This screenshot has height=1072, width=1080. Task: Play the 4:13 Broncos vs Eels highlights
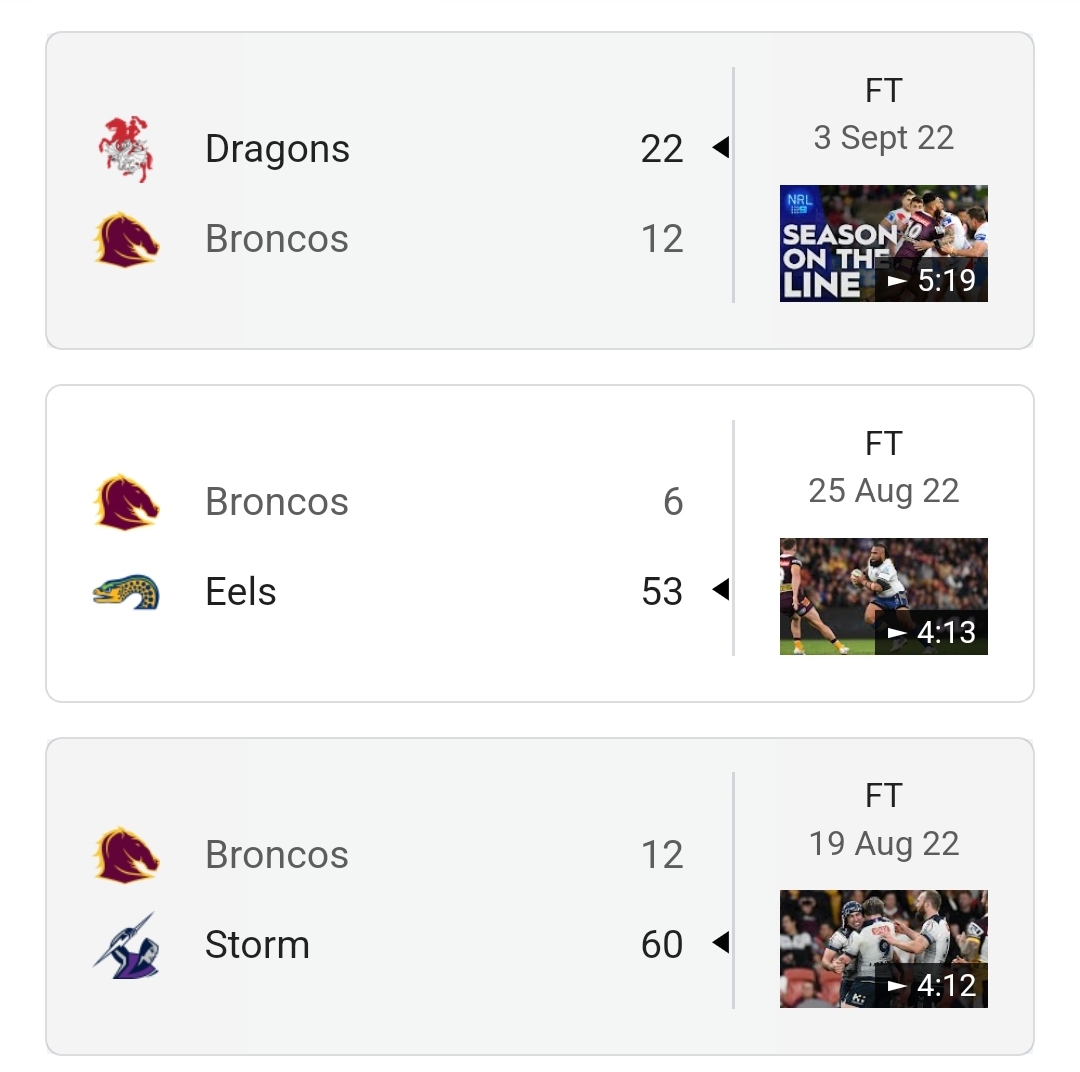884,597
